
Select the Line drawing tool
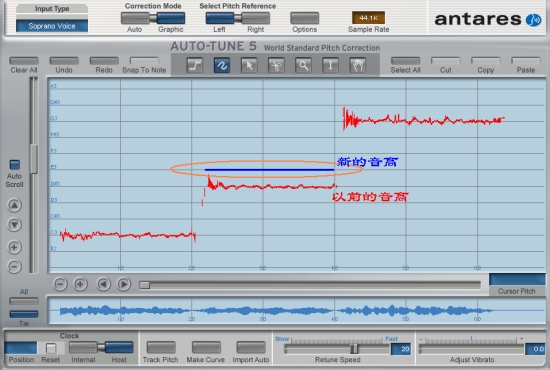pyautogui.click(x=195, y=65)
